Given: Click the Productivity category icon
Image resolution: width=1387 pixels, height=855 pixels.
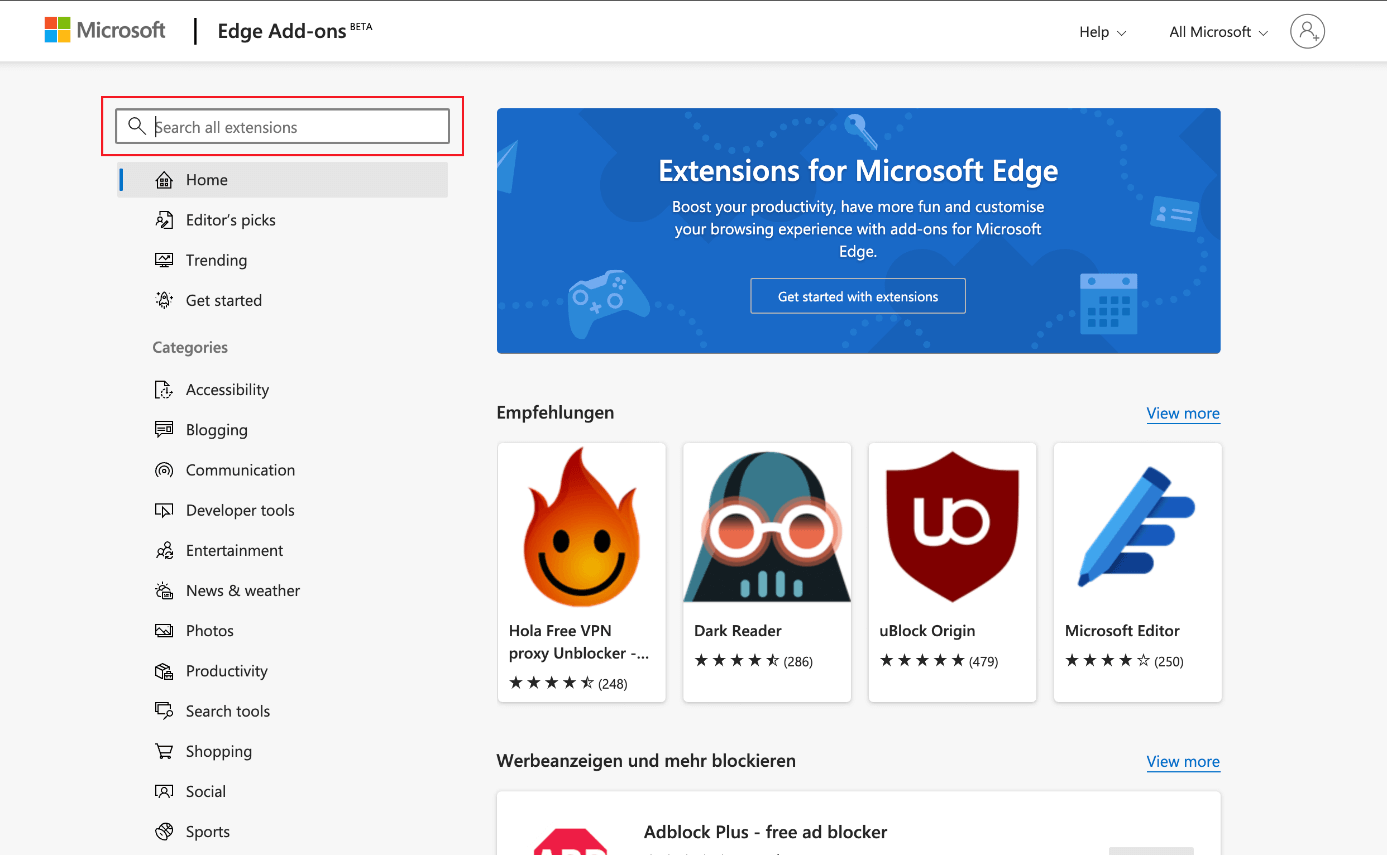Looking at the screenshot, I should tap(164, 671).
